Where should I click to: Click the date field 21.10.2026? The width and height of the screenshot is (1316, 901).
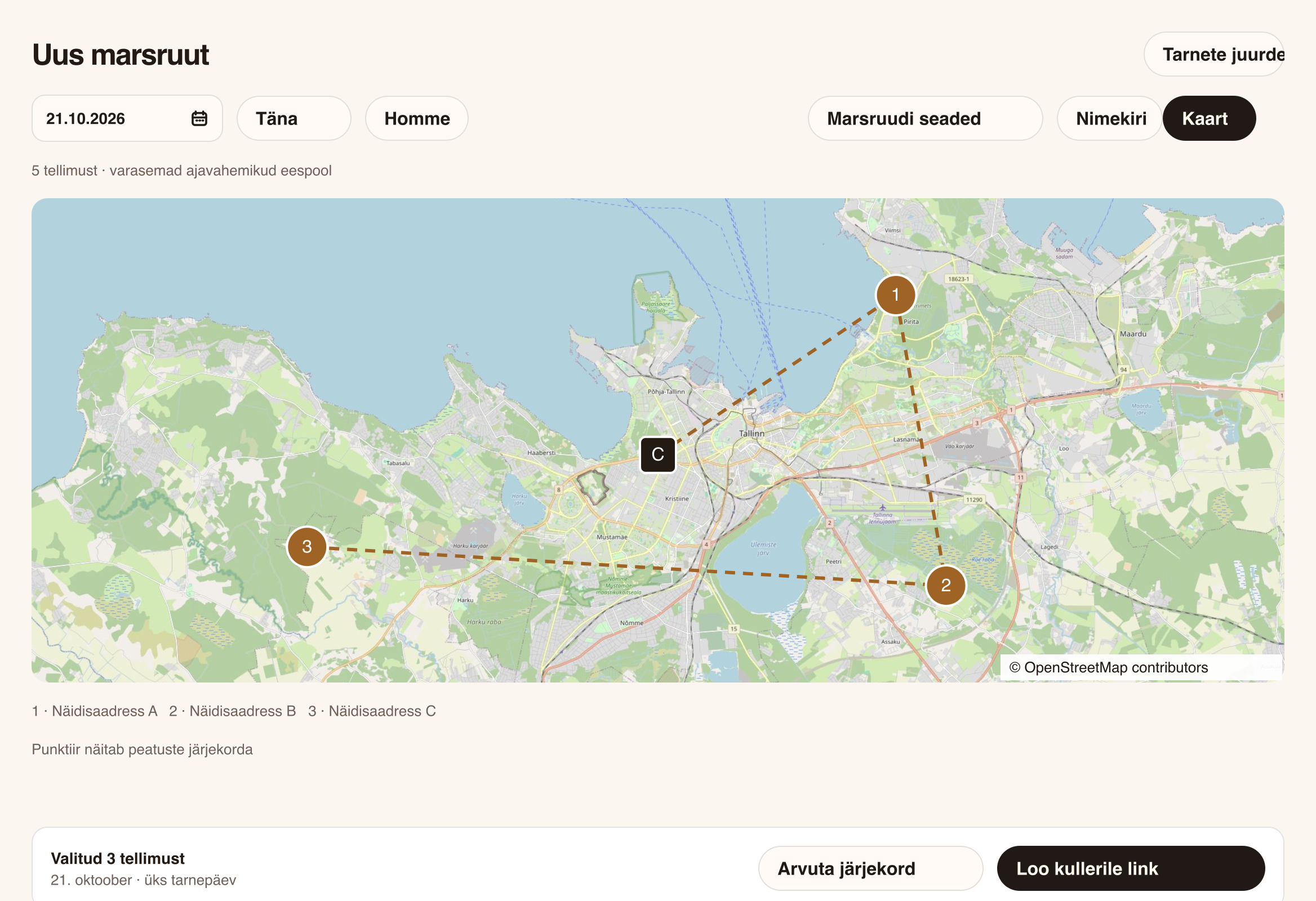tap(127, 118)
